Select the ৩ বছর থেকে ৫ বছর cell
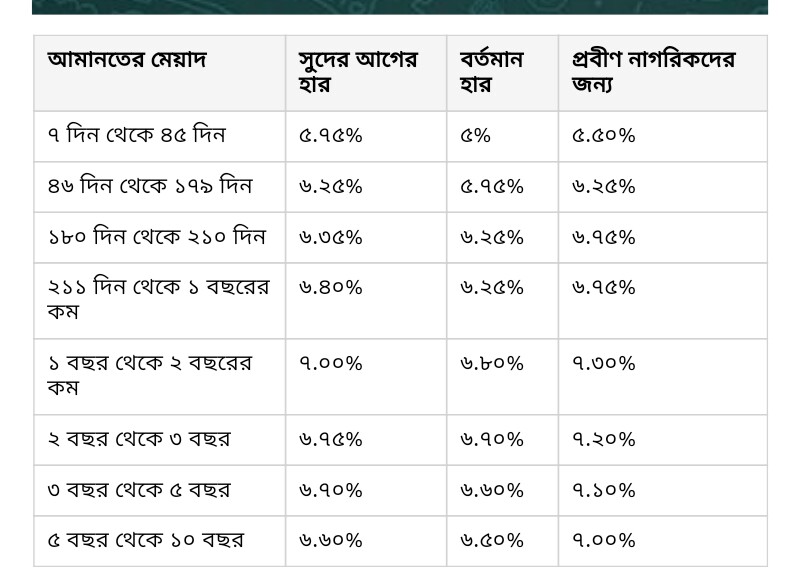The image size is (800, 571). (x=160, y=490)
